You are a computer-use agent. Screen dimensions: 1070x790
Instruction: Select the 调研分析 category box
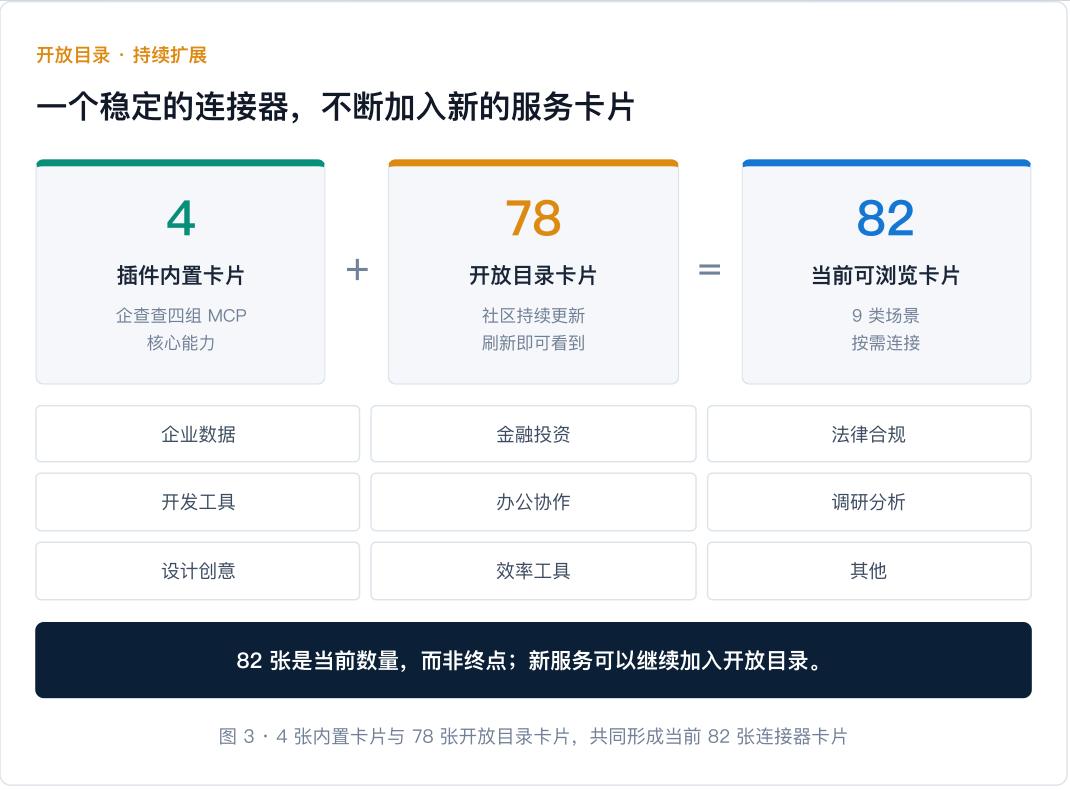point(869,502)
